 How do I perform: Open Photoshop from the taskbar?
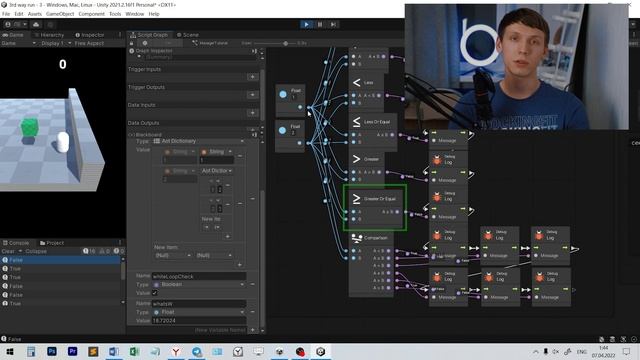point(52,351)
